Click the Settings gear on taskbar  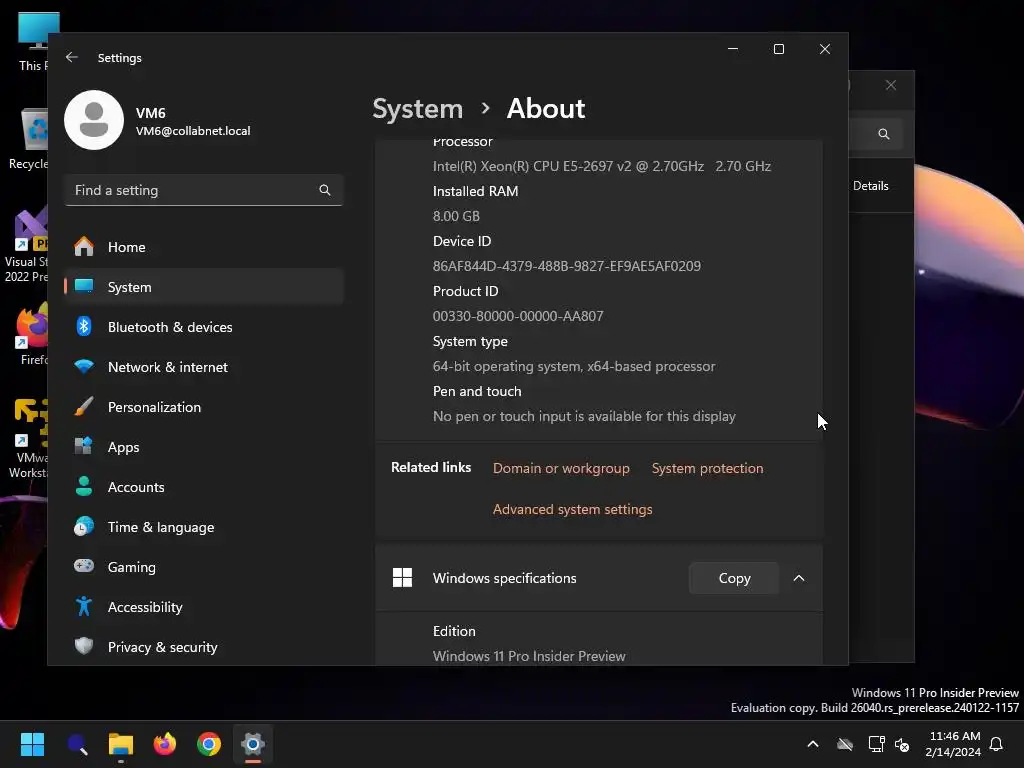pyautogui.click(x=253, y=744)
